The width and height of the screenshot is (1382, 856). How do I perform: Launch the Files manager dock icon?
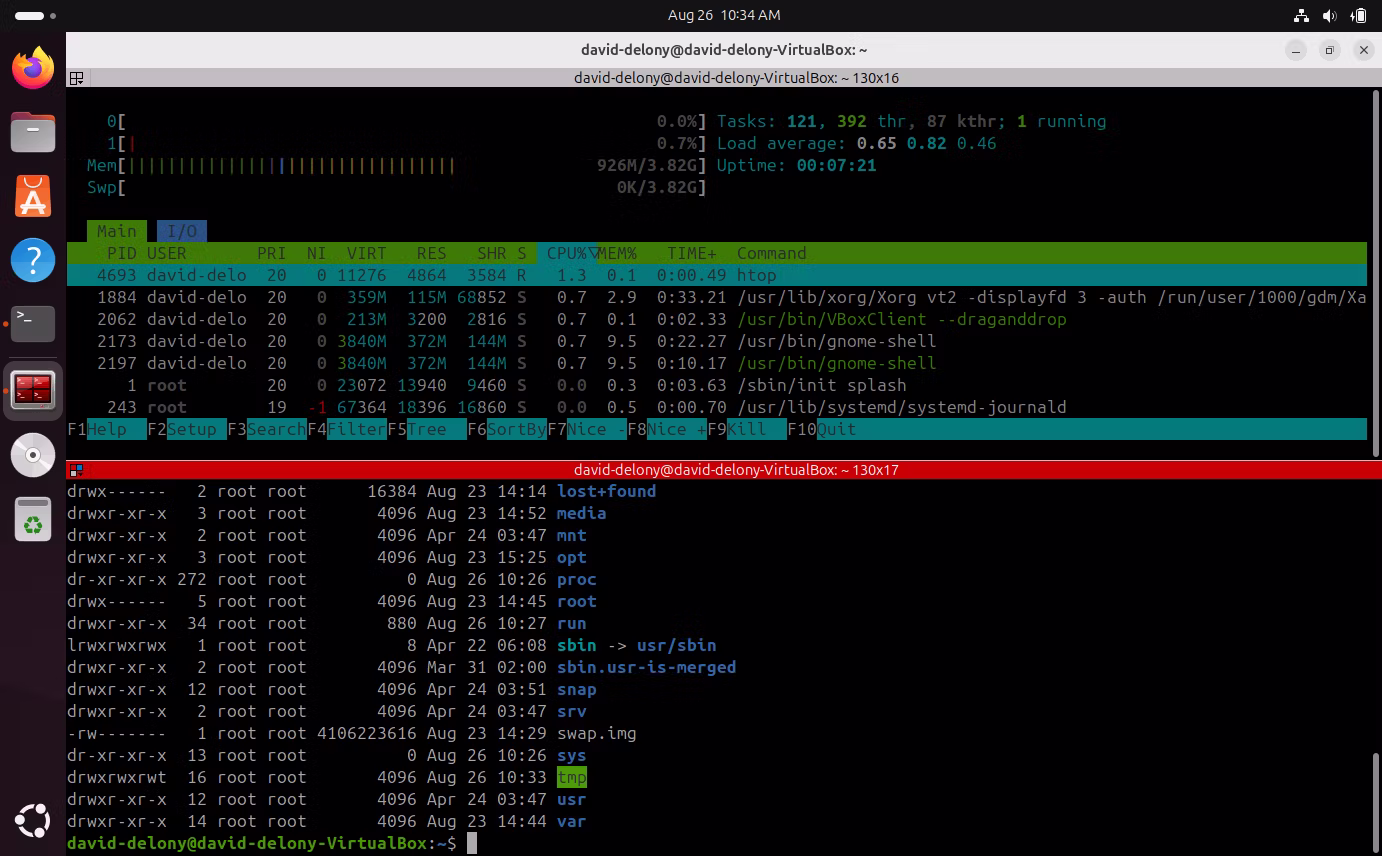pyautogui.click(x=33, y=132)
